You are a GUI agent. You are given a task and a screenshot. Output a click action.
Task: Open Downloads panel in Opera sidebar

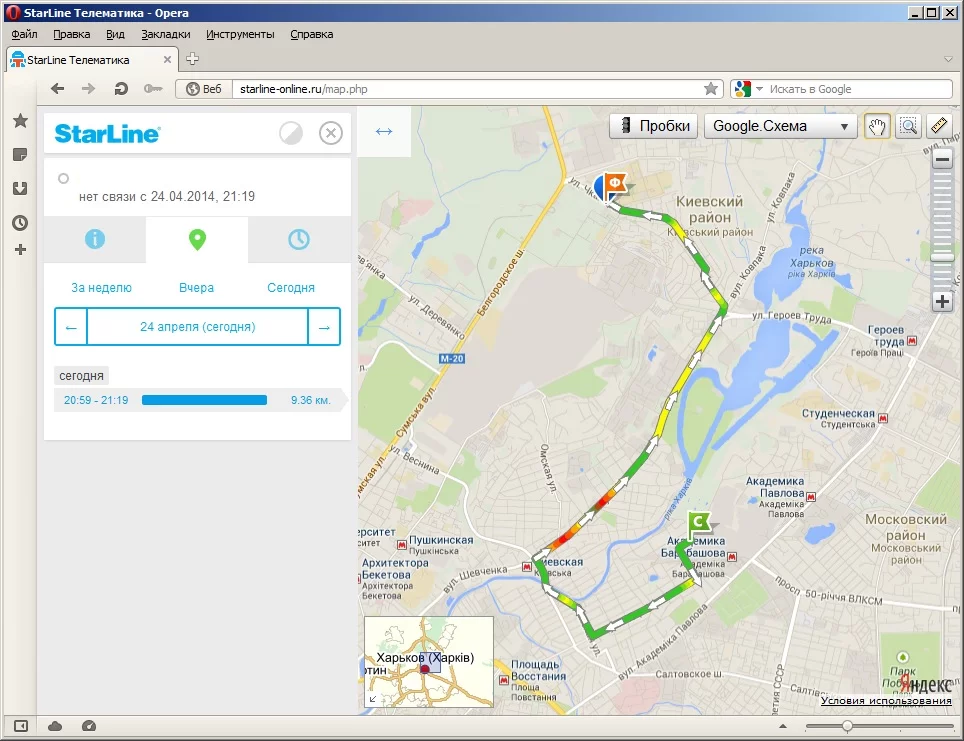tap(20, 188)
